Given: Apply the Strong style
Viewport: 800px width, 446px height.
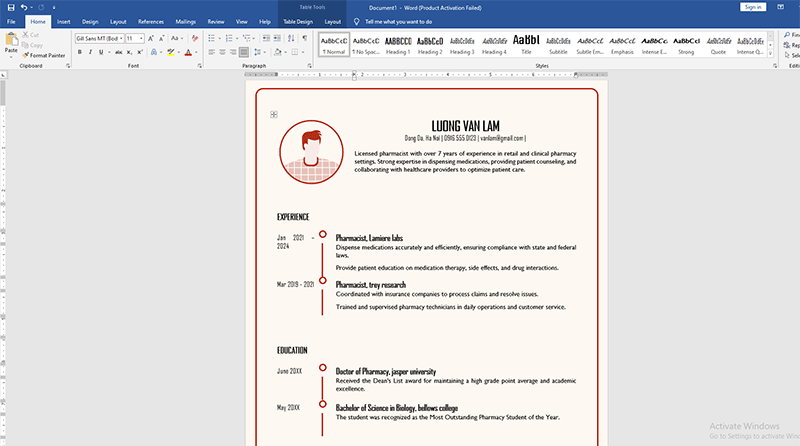Looking at the screenshot, I should point(686,45).
